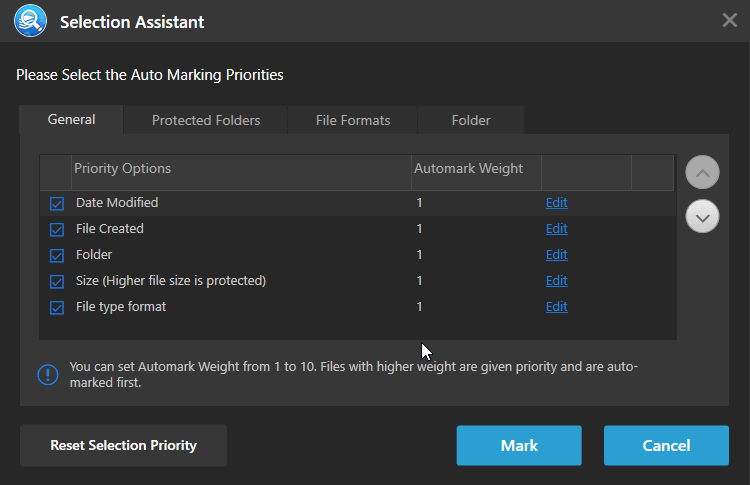Select the Folder tab
This screenshot has height=485, width=750.
(471, 120)
